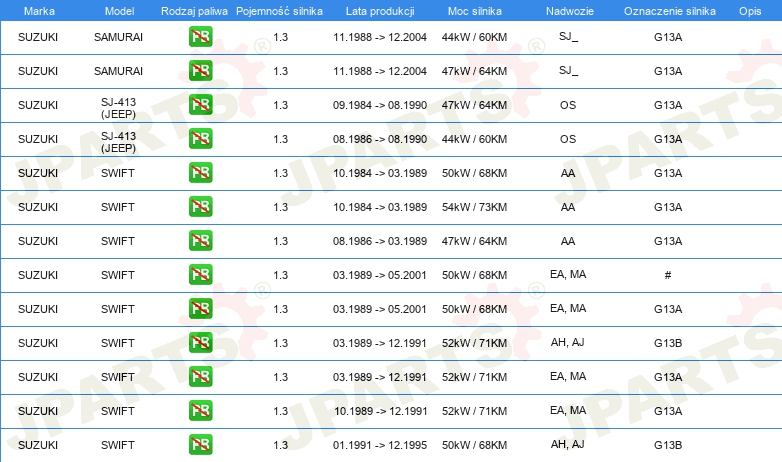
Task: Click the Rodzaj paliwa column header
Action: (x=194, y=11)
